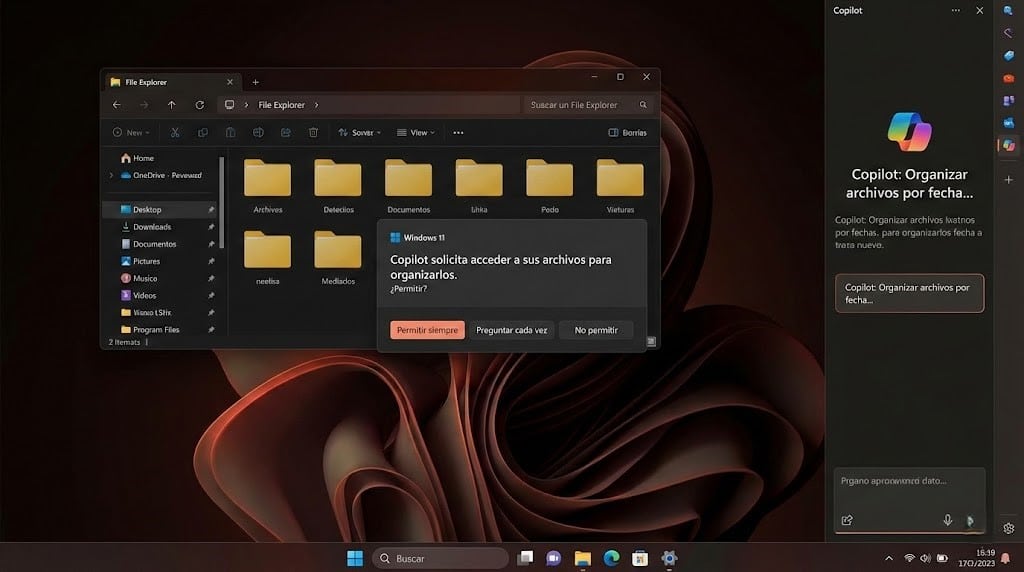Refresh the File Explorer view

[x=200, y=104]
